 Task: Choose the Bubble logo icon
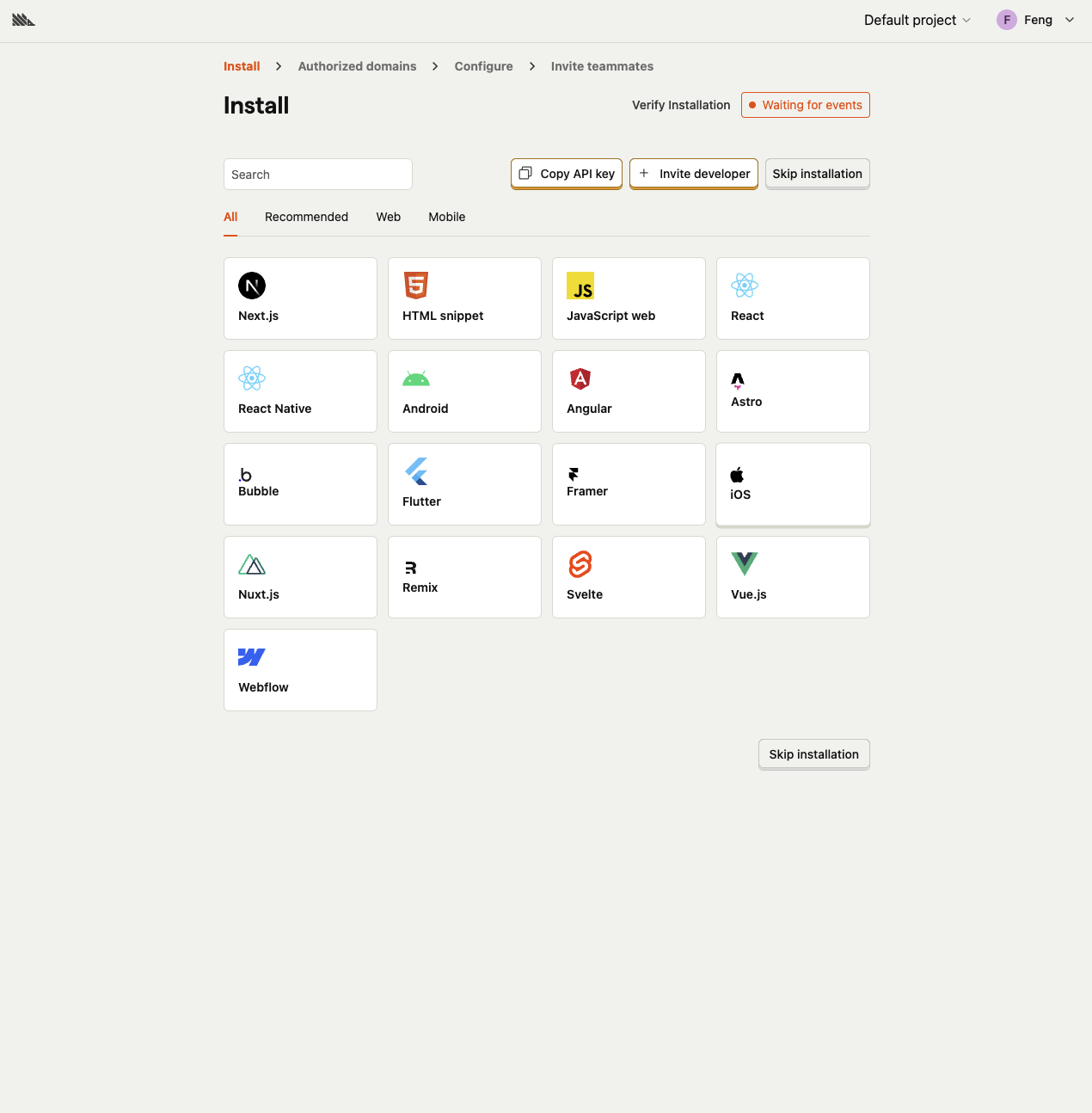[245, 475]
